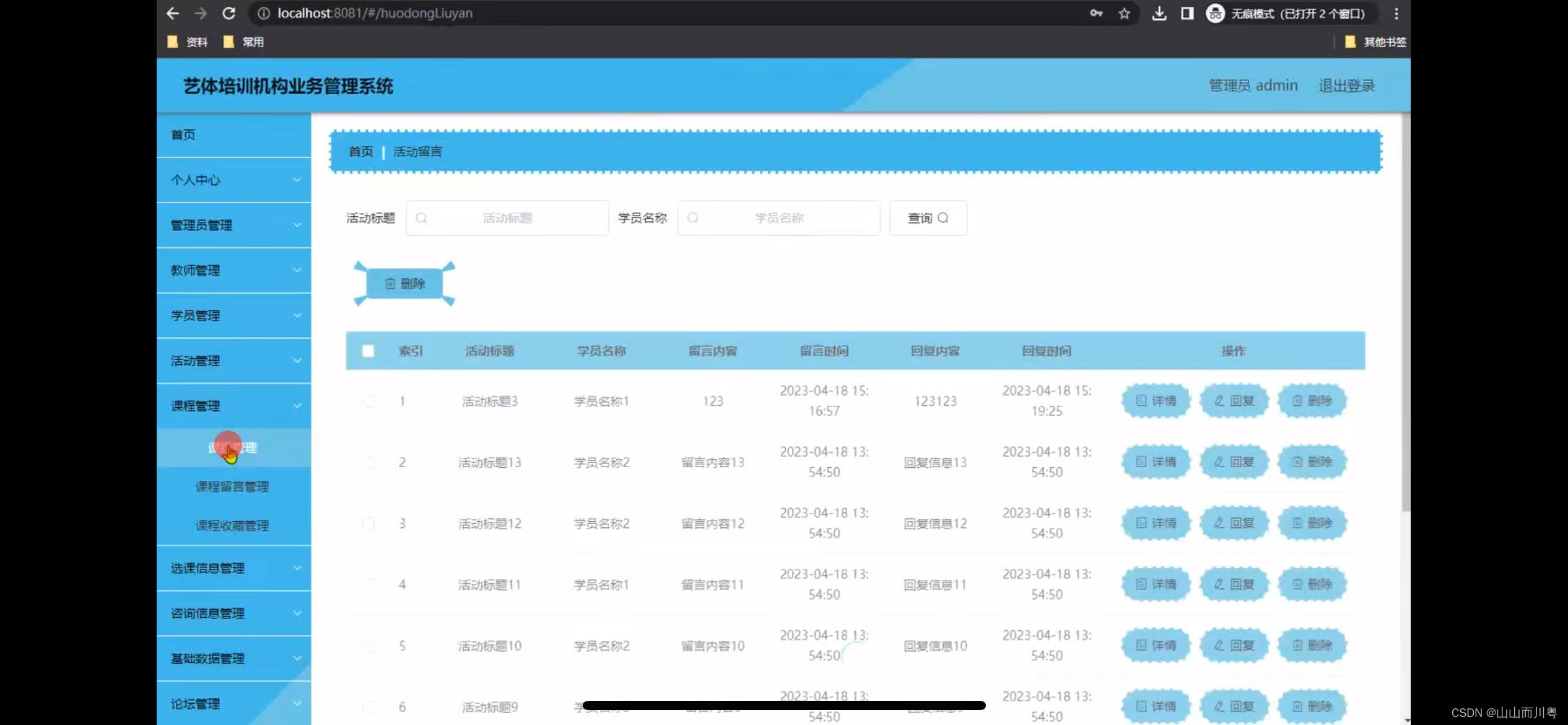Open 详情 for row 活动标题10
This screenshot has width=1568, height=725.
point(1156,646)
